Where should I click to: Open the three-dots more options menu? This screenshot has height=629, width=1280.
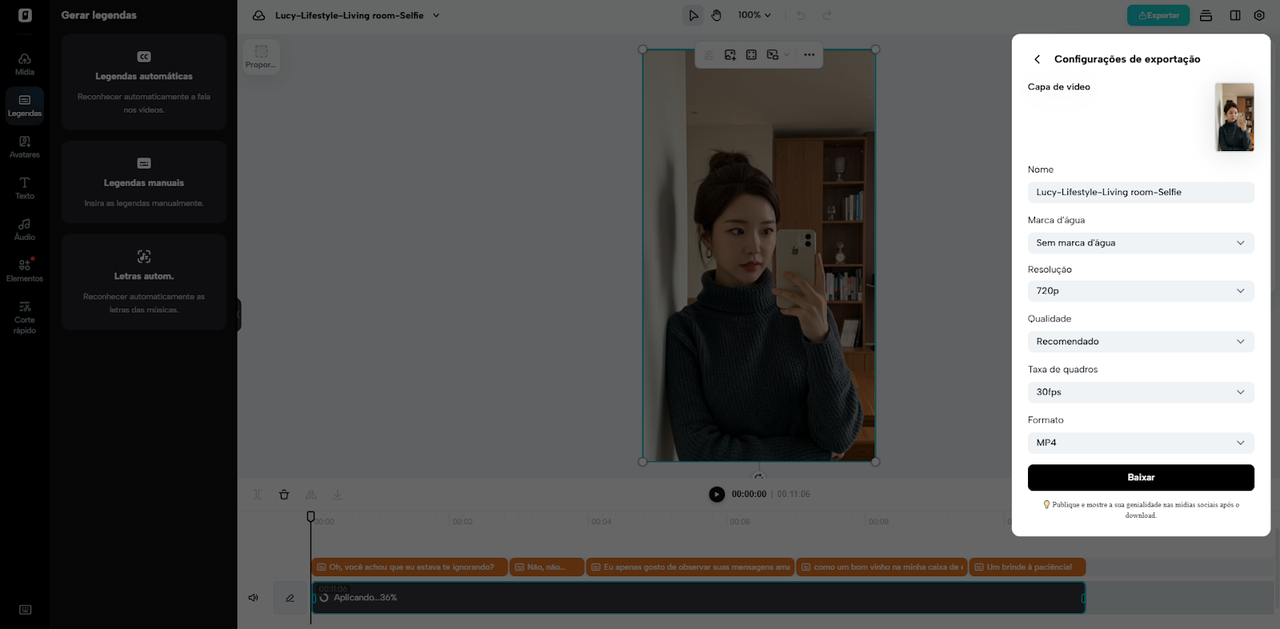click(x=808, y=55)
